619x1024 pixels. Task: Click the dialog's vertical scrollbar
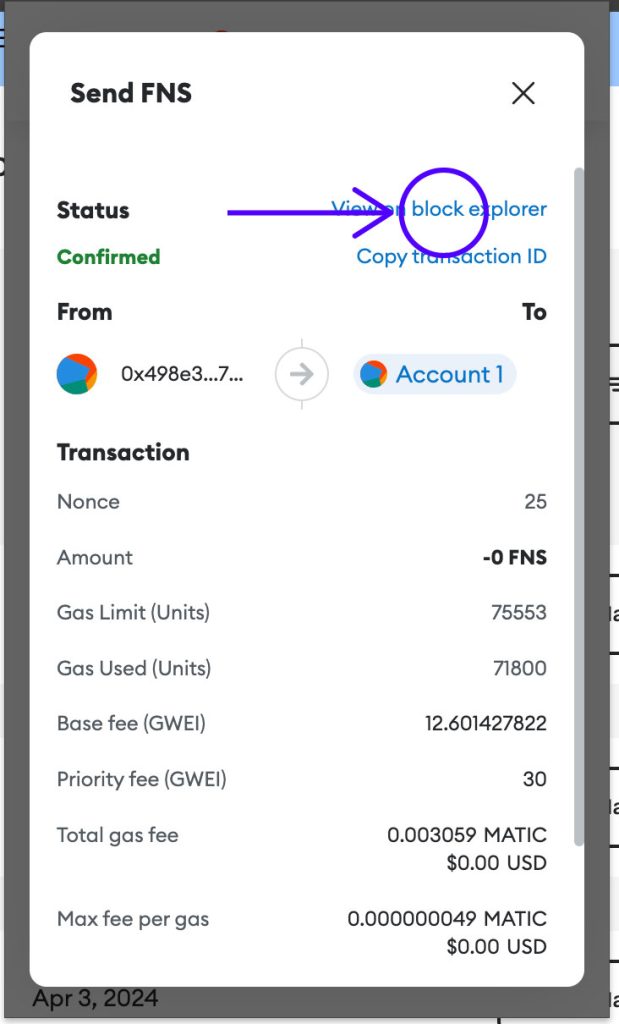579,500
